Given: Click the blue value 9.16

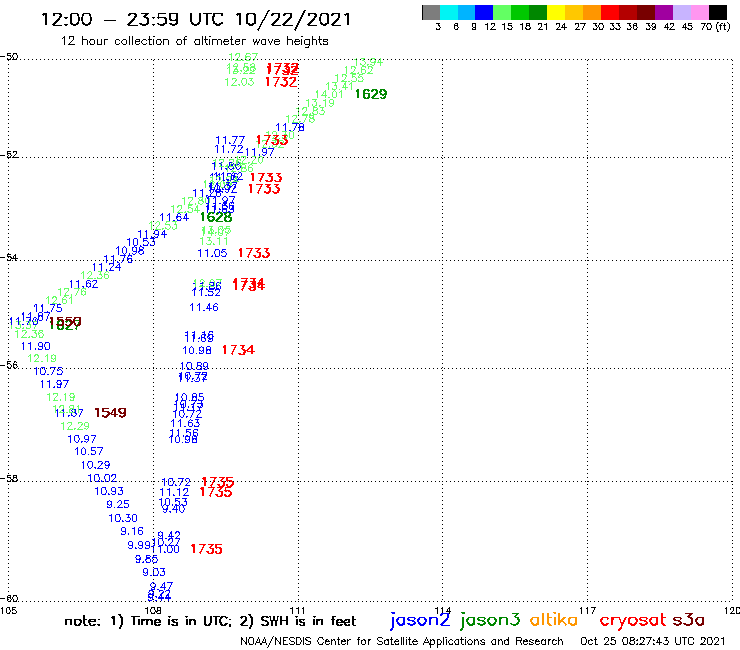Looking at the screenshot, I should click(x=132, y=532).
